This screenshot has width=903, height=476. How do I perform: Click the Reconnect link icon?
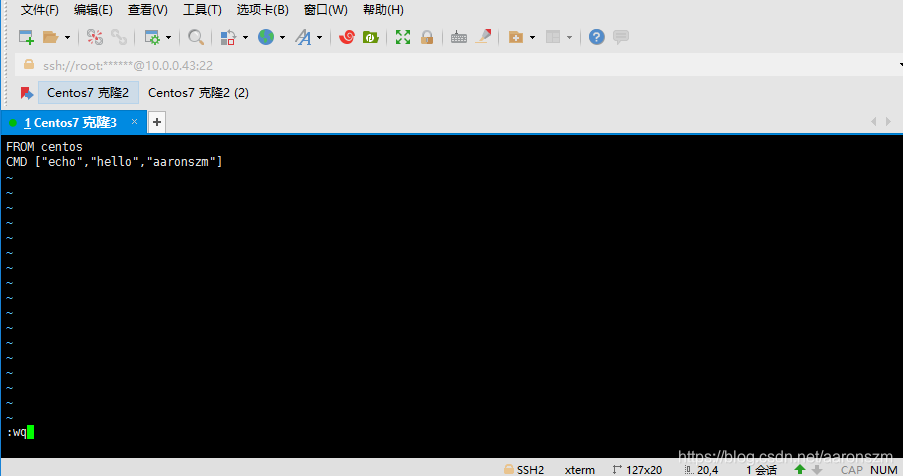(x=119, y=37)
